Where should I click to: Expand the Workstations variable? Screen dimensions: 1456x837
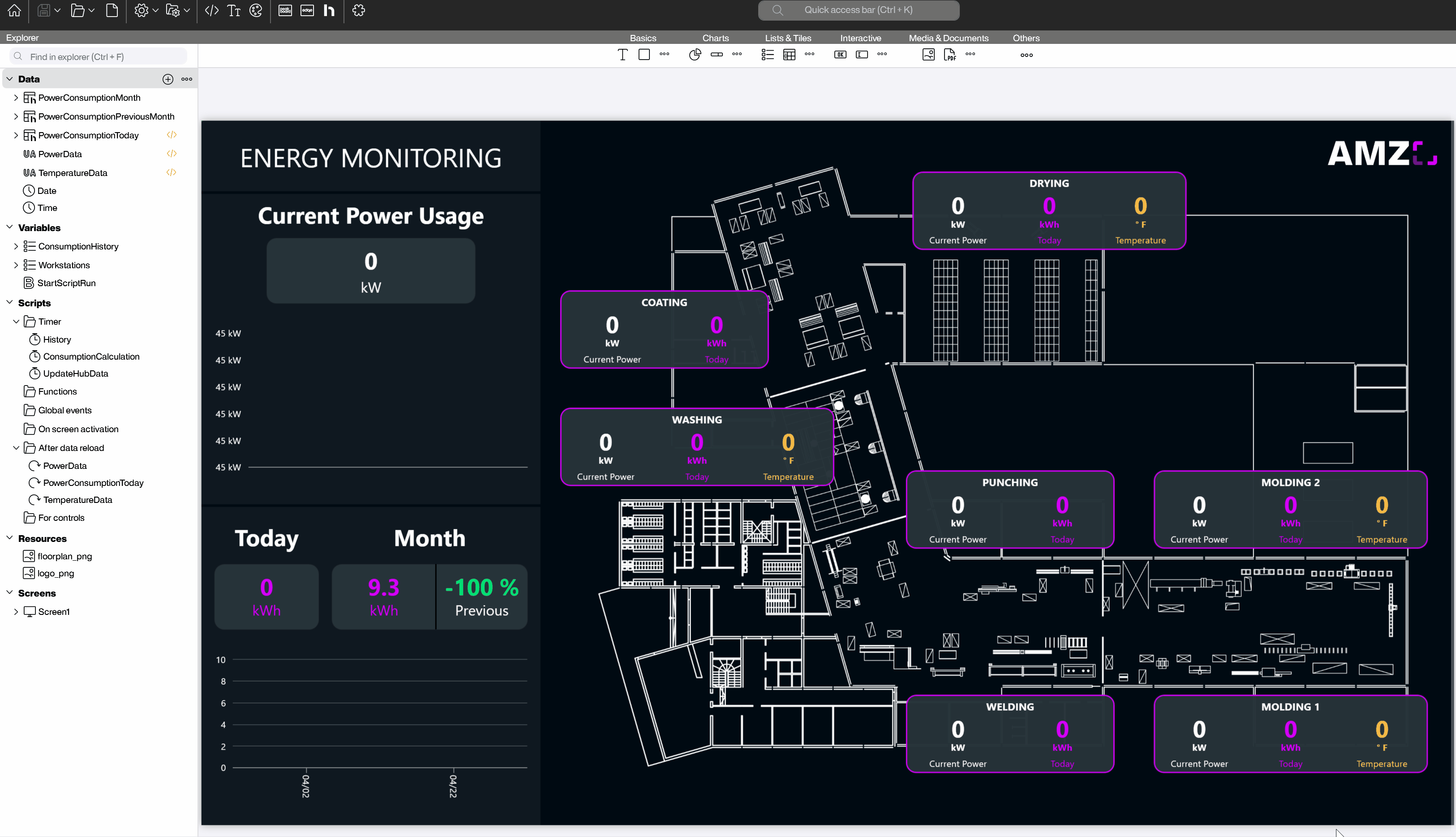point(16,265)
